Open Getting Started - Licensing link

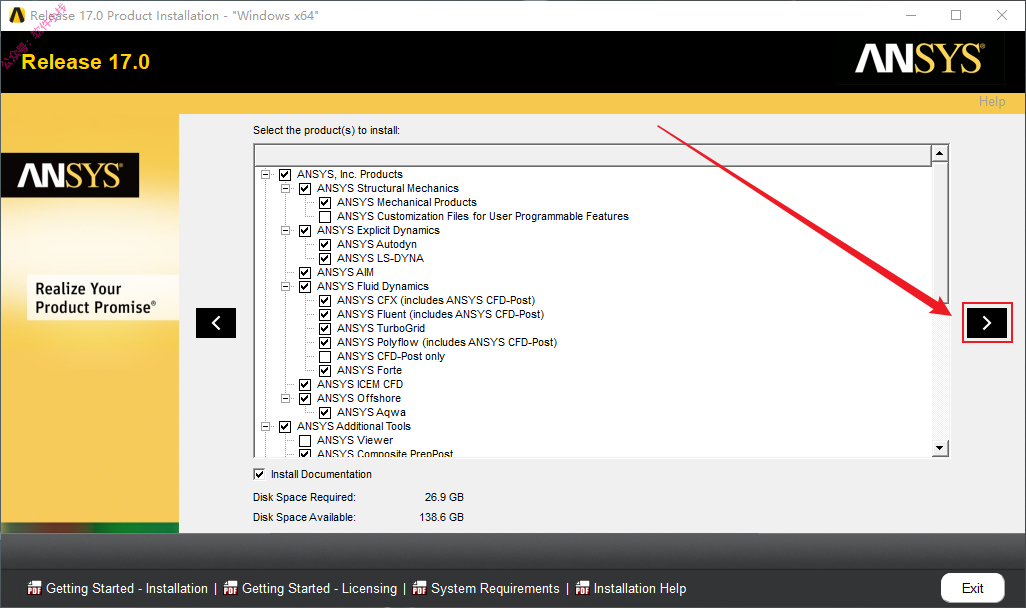click(x=319, y=588)
